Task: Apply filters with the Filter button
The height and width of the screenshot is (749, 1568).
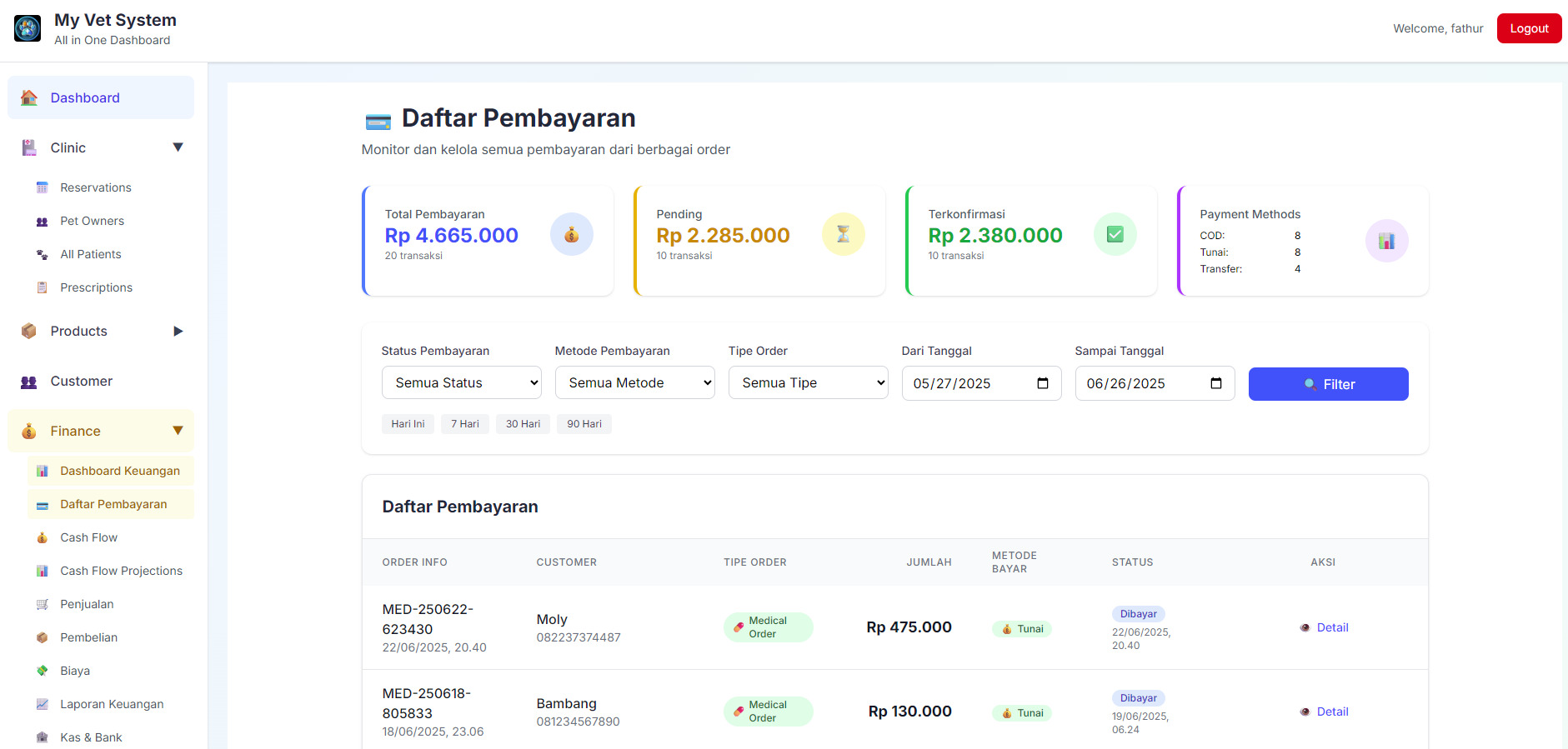Action: pyautogui.click(x=1328, y=384)
